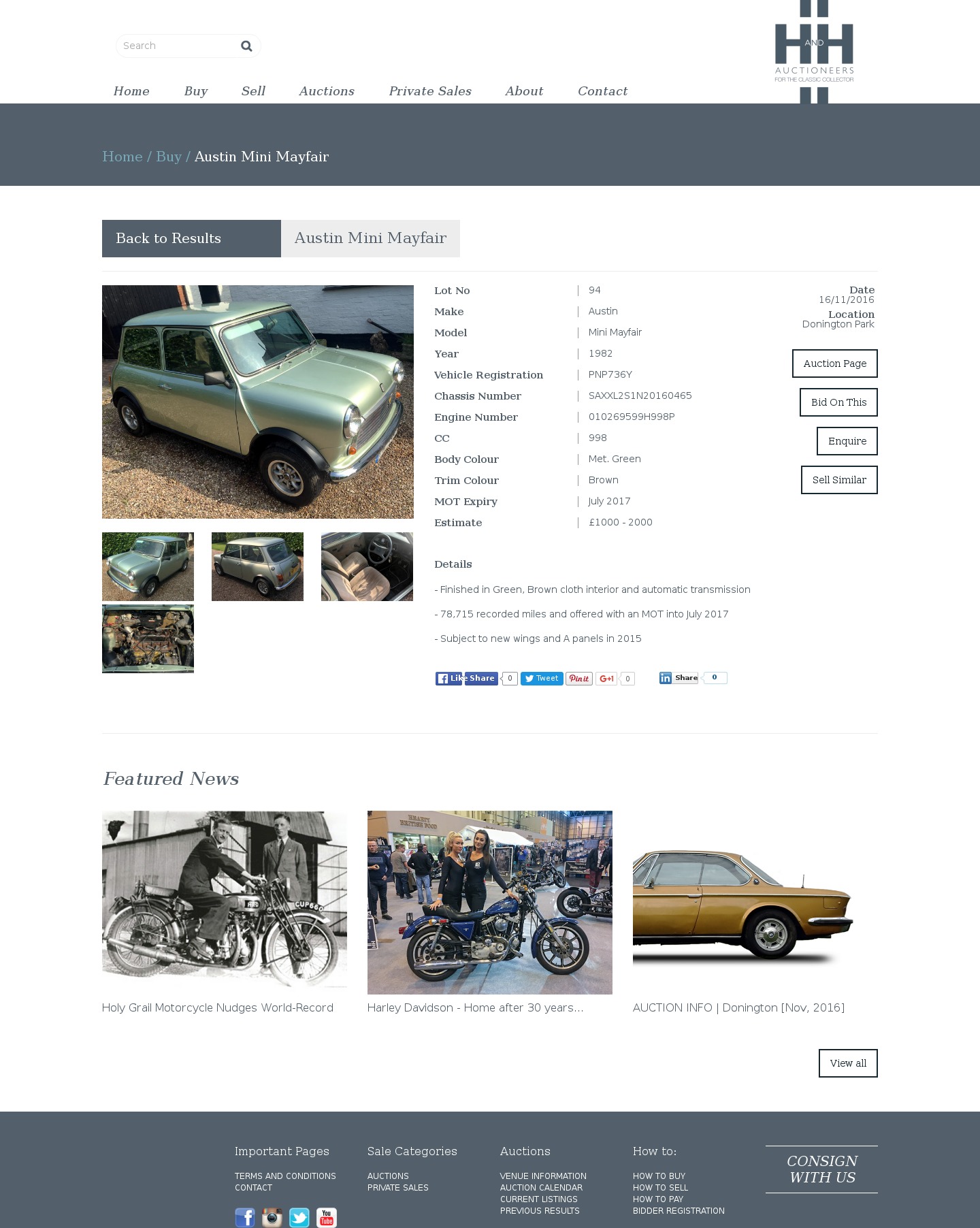Open the gold coupe auction info image
Image resolution: width=980 pixels, height=1228 pixels.
[x=755, y=903]
